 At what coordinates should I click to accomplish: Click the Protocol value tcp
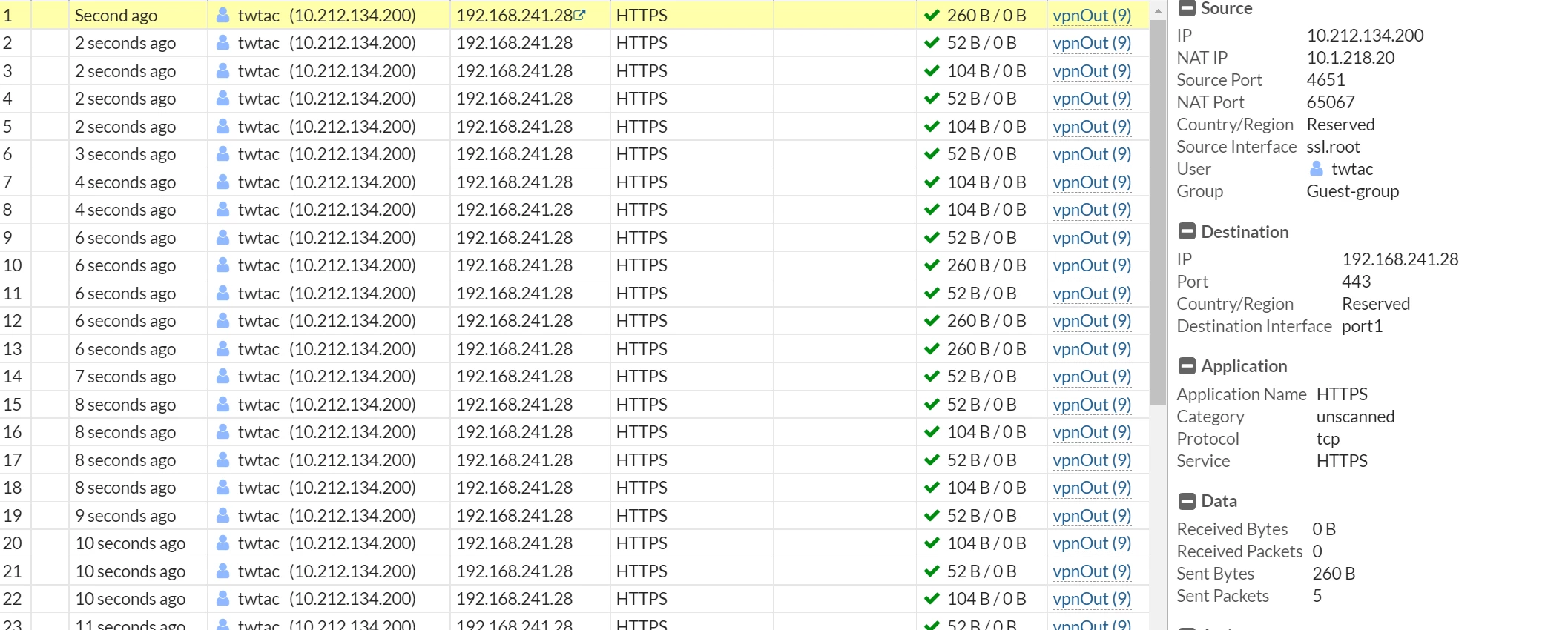1328,439
